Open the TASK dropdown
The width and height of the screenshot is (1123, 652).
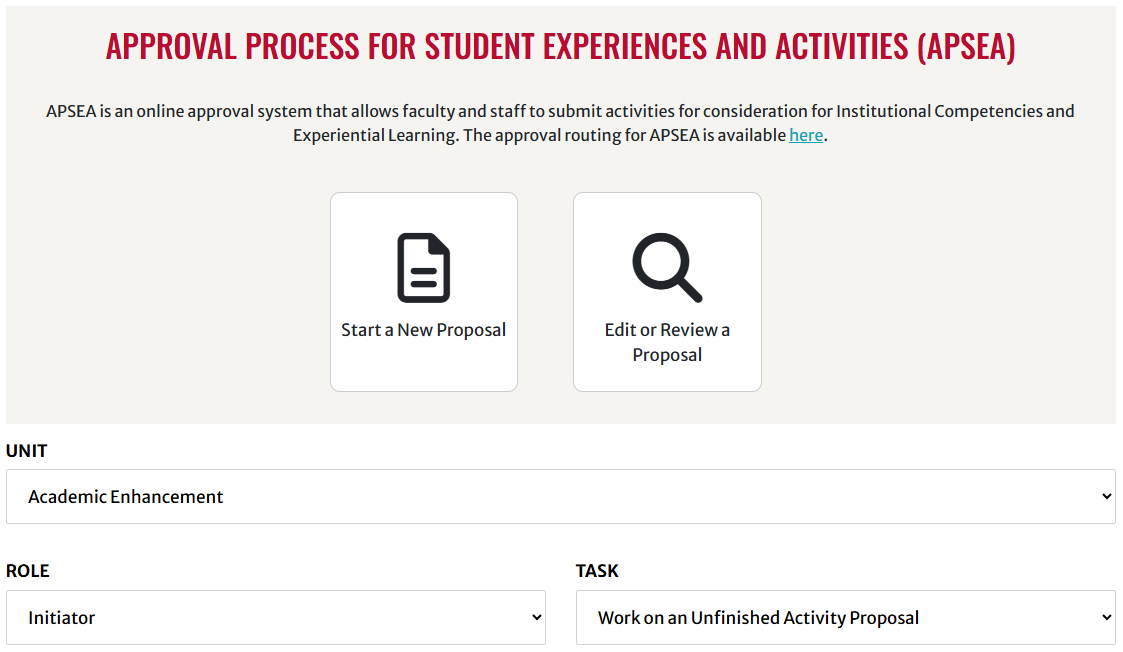click(846, 618)
